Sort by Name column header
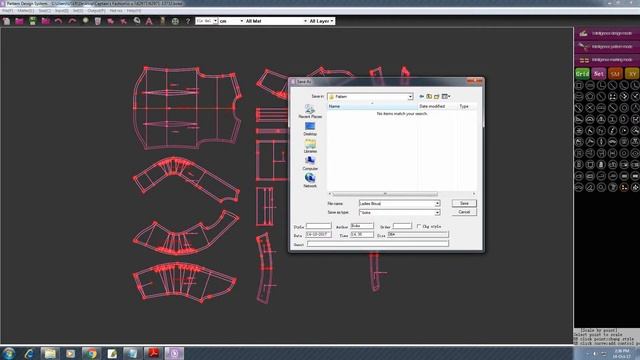Screen dimensions: 640x360 tap(372, 106)
